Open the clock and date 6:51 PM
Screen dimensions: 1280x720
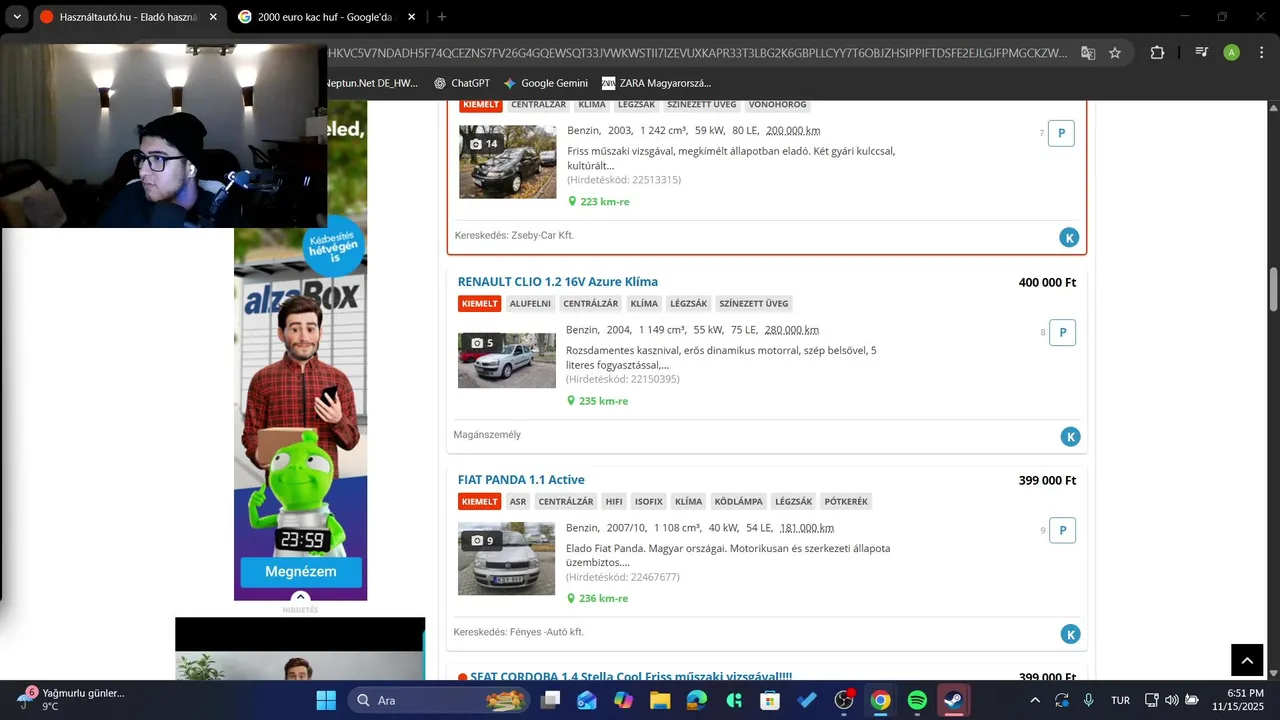click(1238, 700)
